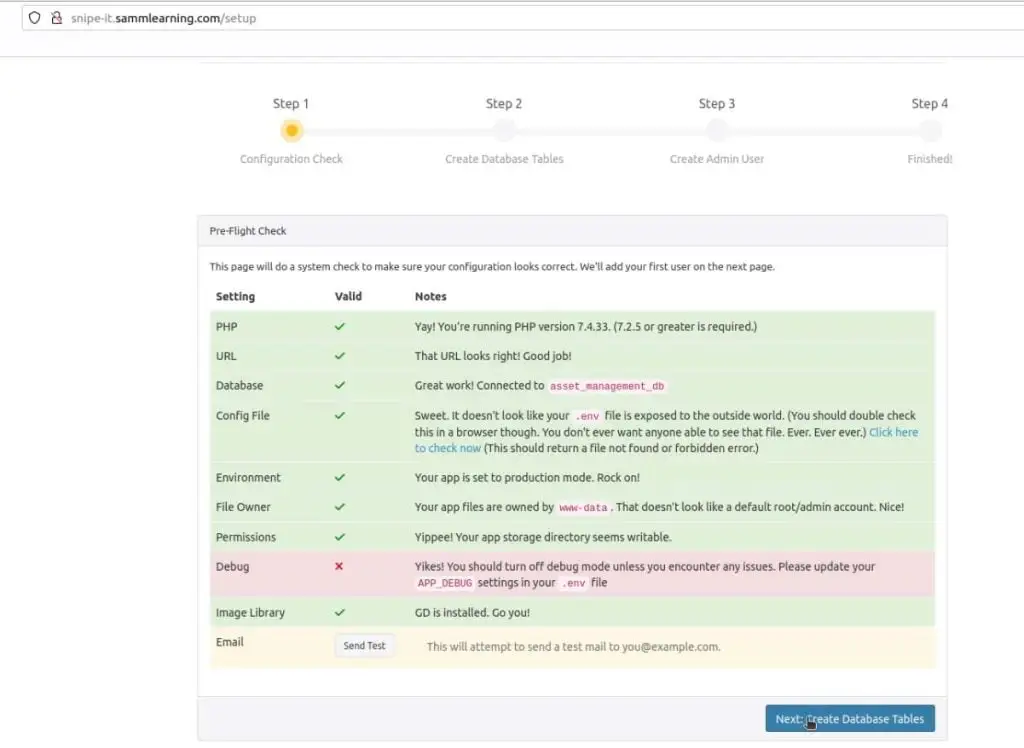Click the green checkmark in Database row
This screenshot has height=748, width=1024.
click(340, 385)
